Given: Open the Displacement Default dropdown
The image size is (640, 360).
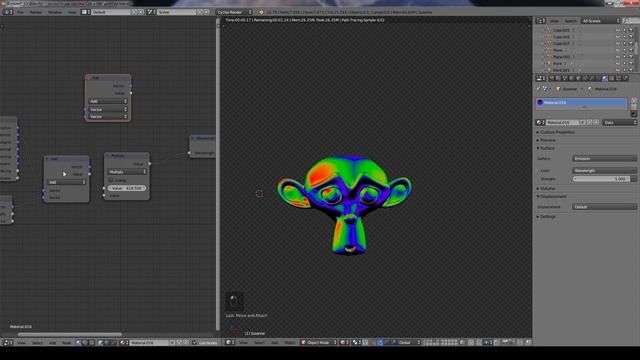Looking at the screenshot, I should coord(604,207).
